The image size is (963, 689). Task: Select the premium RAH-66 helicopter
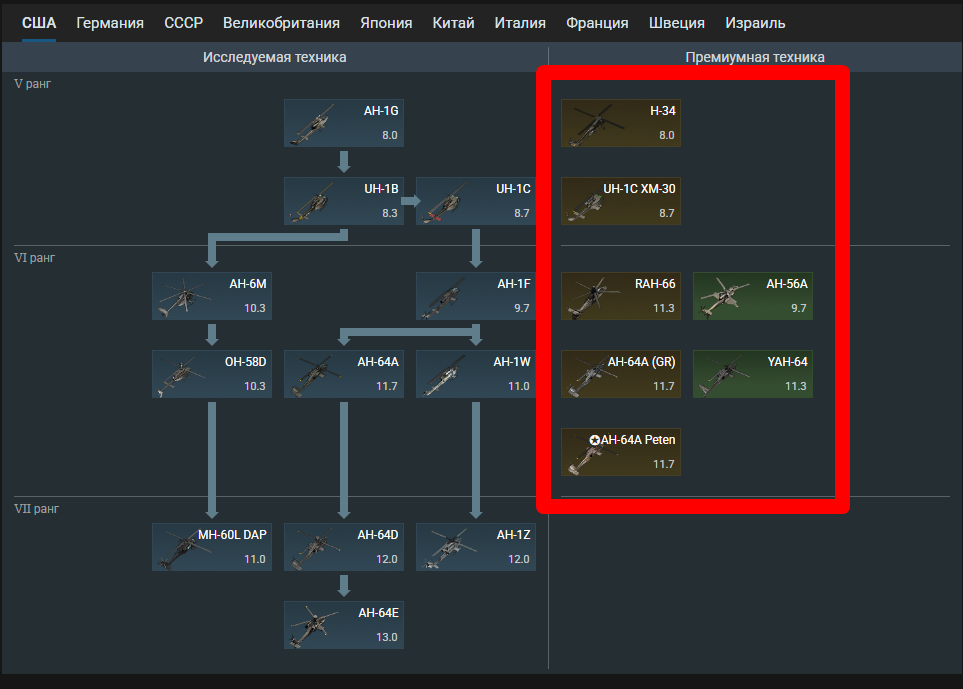point(620,296)
